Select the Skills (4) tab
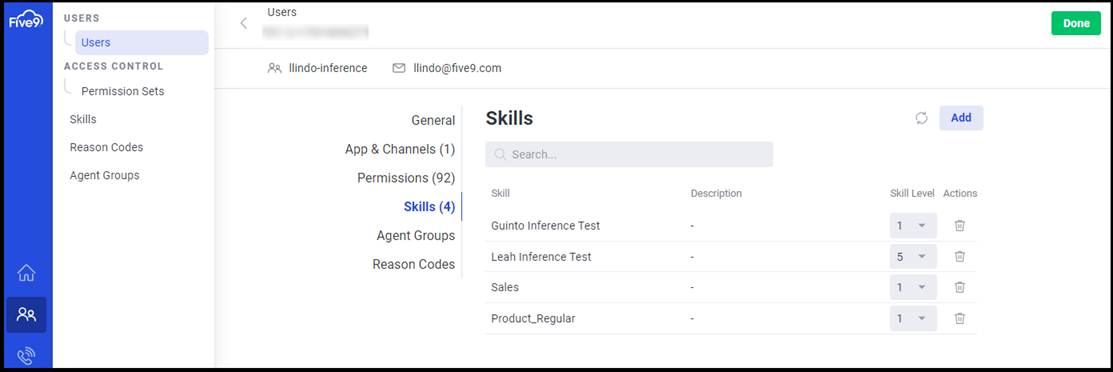 pyautogui.click(x=429, y=207)
